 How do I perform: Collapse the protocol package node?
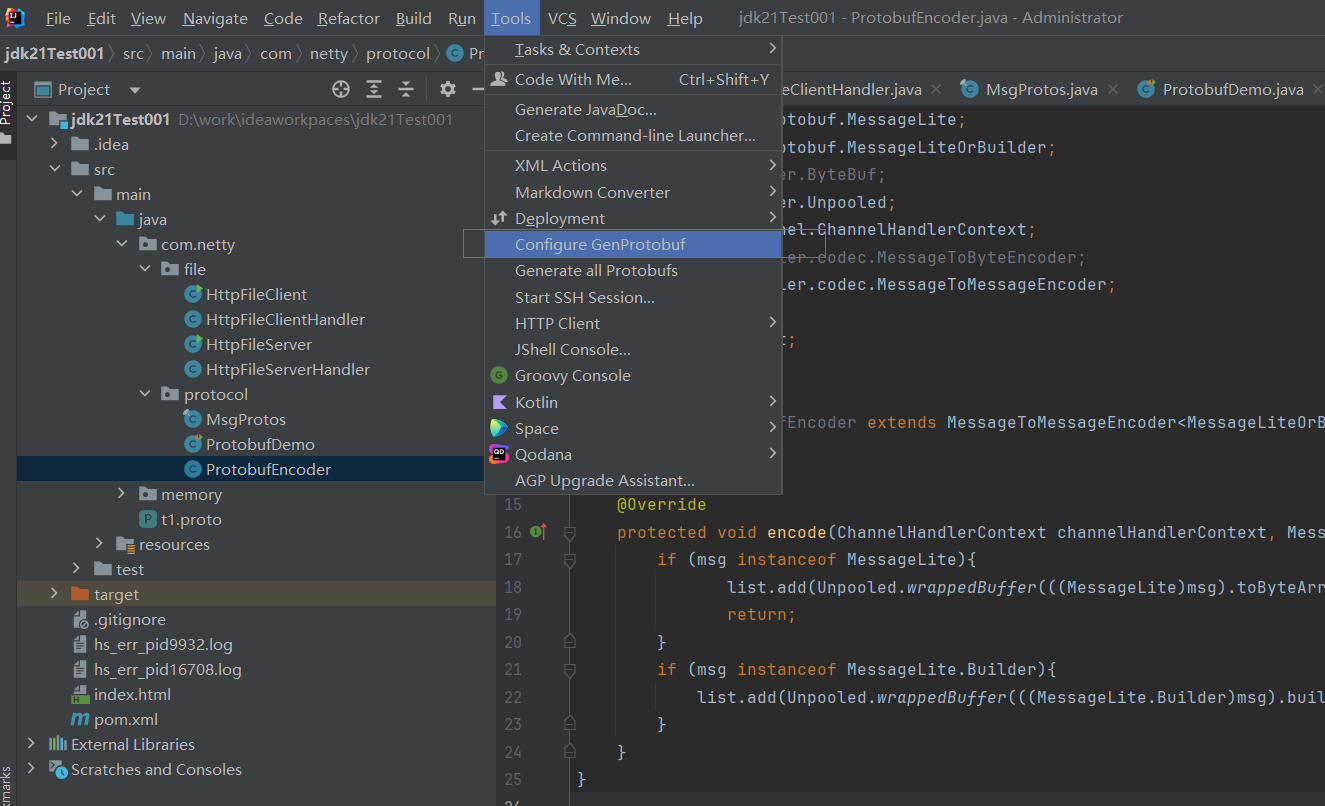145,394
